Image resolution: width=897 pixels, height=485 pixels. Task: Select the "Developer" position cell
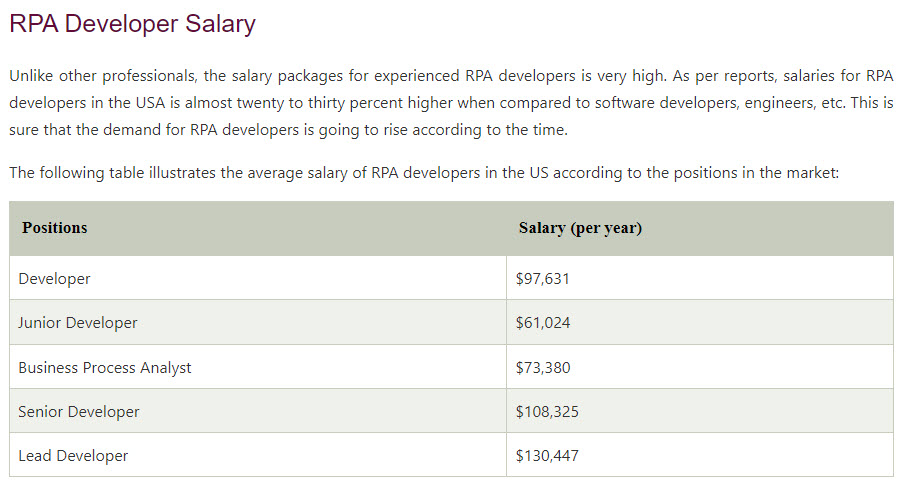(x=55, y=279)
